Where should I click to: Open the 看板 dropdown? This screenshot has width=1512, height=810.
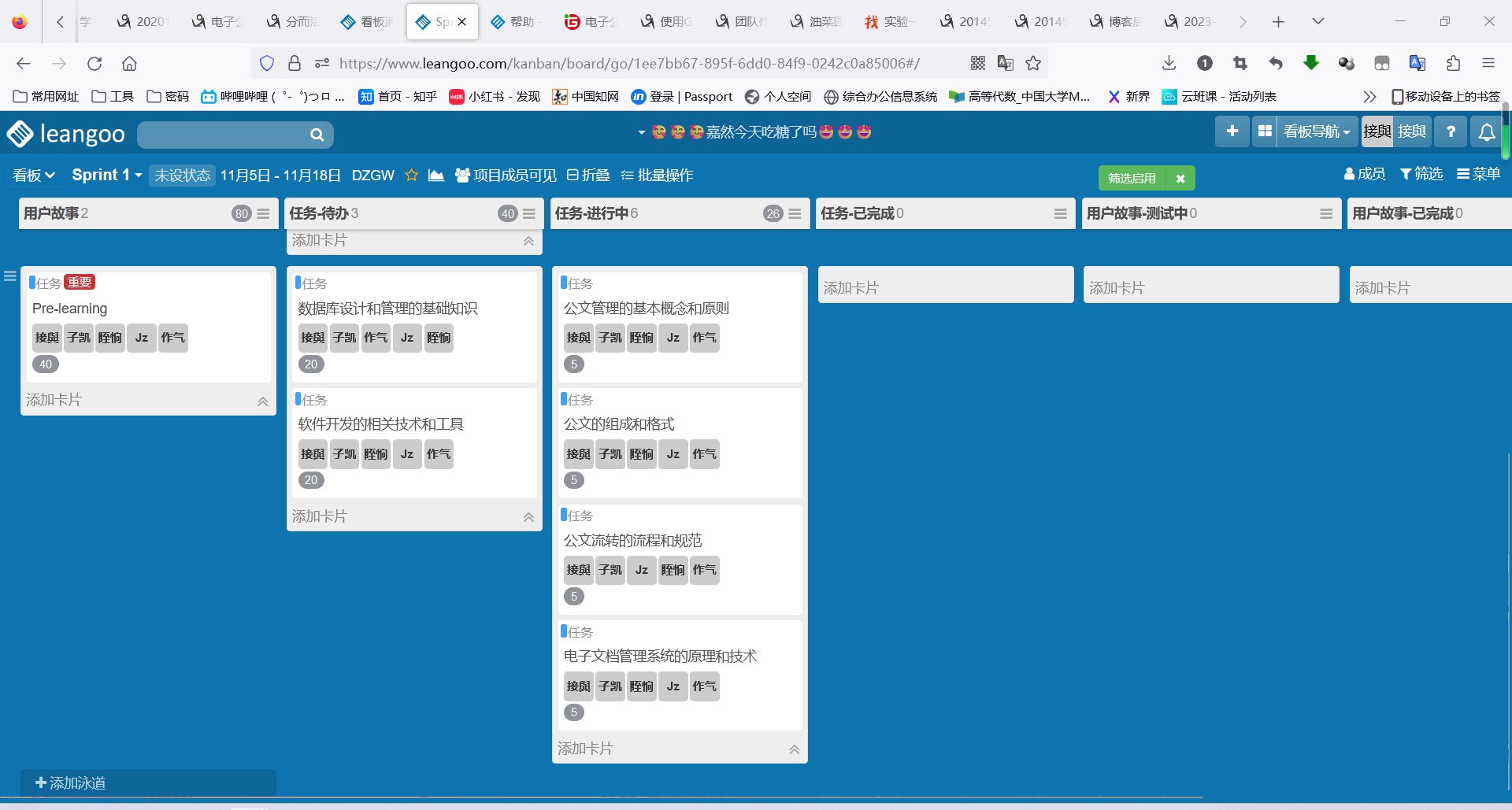point(34,175)
